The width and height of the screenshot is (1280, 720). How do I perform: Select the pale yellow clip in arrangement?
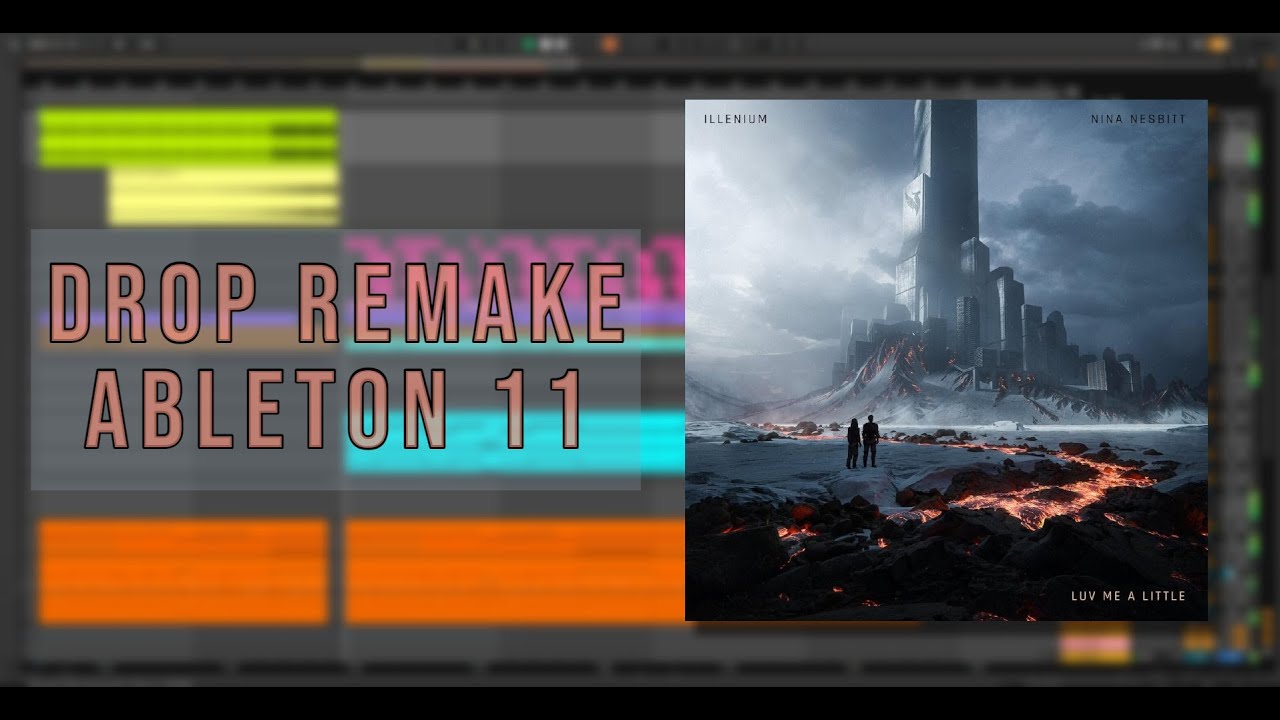223,195
